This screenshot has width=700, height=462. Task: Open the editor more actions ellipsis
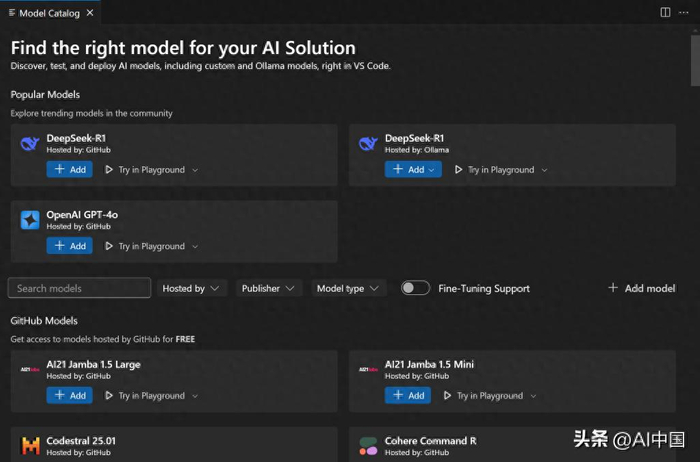(685, 13)
